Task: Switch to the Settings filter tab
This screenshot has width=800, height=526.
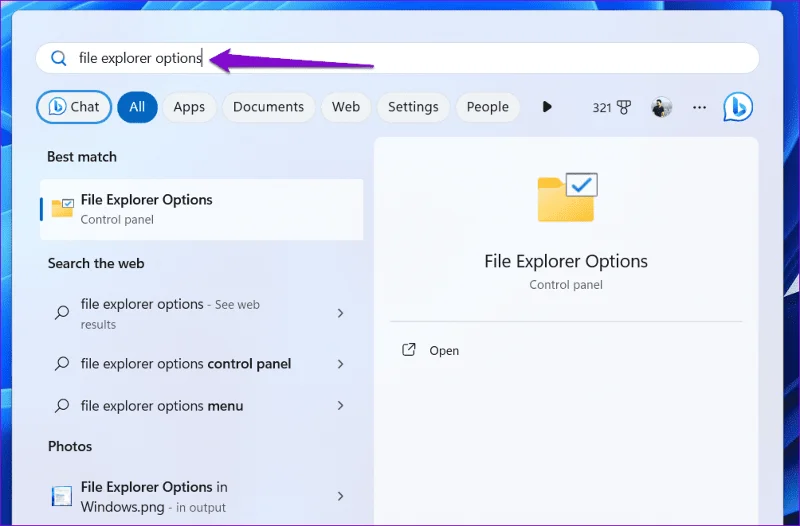Action: pos(413,107)
